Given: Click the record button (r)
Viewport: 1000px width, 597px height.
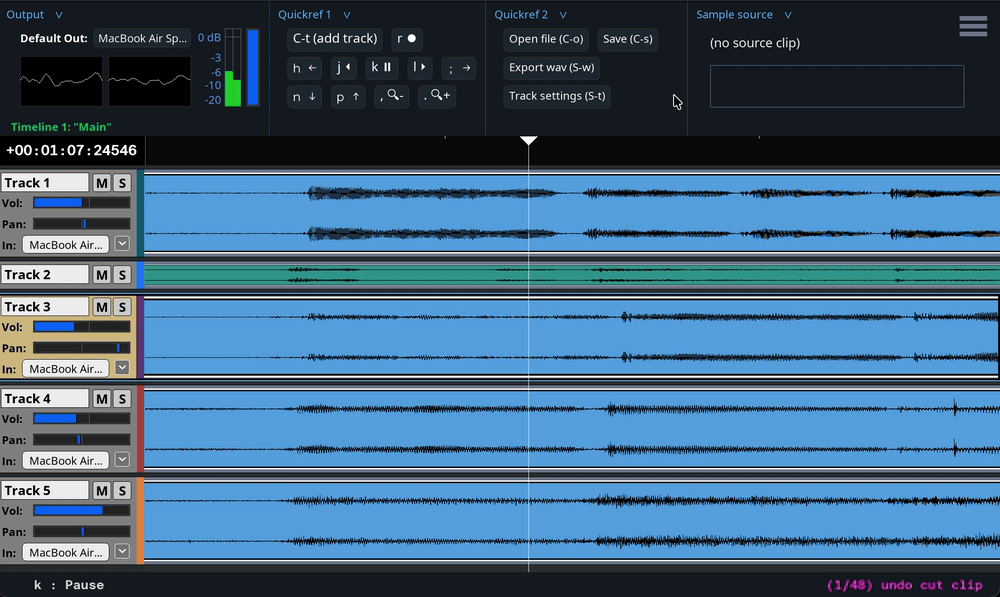Looking at the screenshot, I should coord(407,39).
